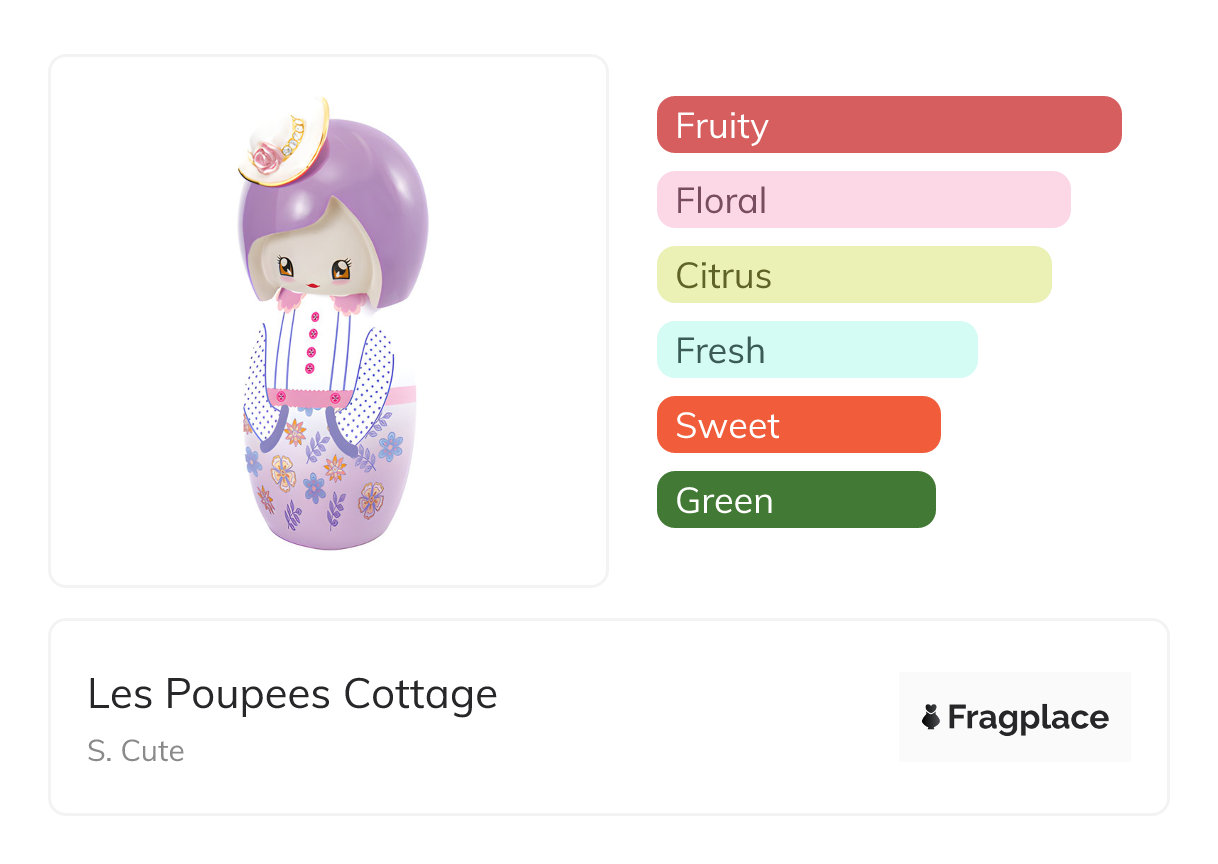1218x864 pixels.
Task: Click the Fragplace wordmark text
Action: click(x=1028, y=718)
